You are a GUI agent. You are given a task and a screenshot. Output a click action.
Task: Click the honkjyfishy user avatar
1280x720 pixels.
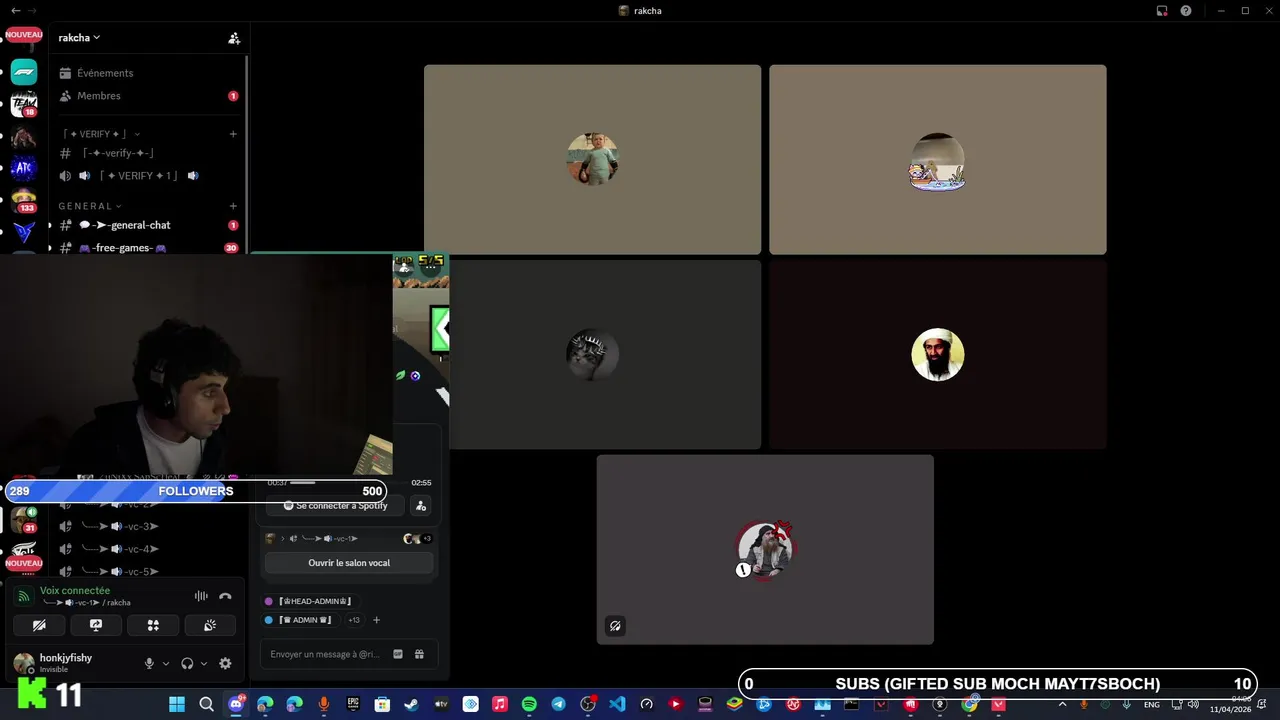(24, 663)
